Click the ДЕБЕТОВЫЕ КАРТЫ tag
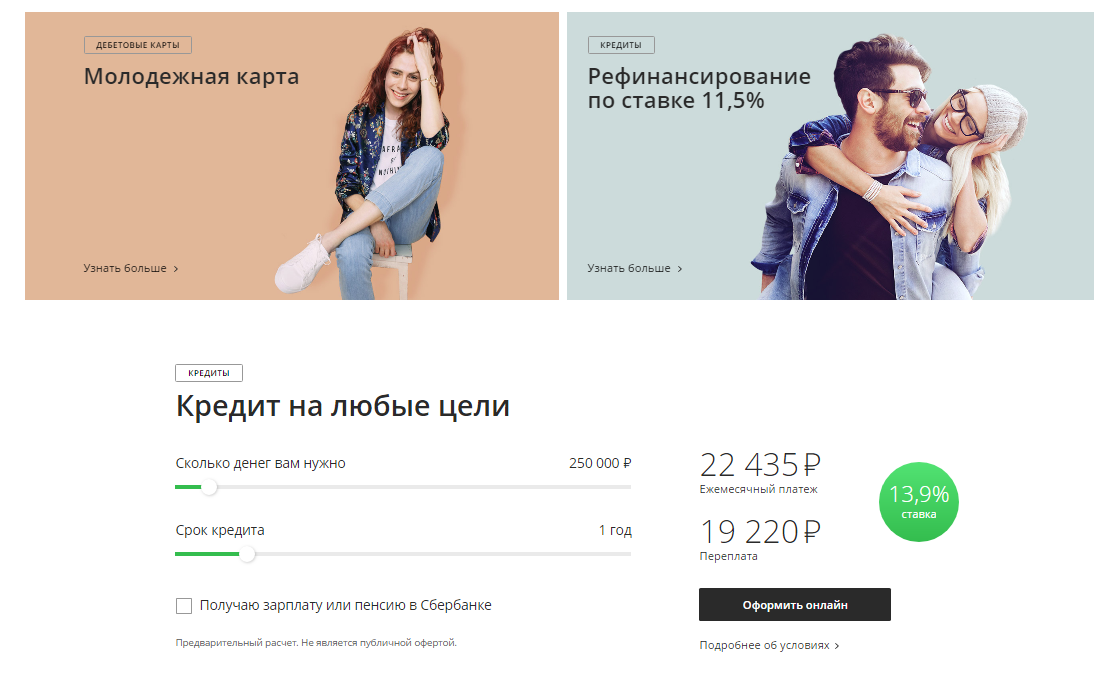Image resolution: width=1110 pixels, height=698 pixels. point(137,45)
